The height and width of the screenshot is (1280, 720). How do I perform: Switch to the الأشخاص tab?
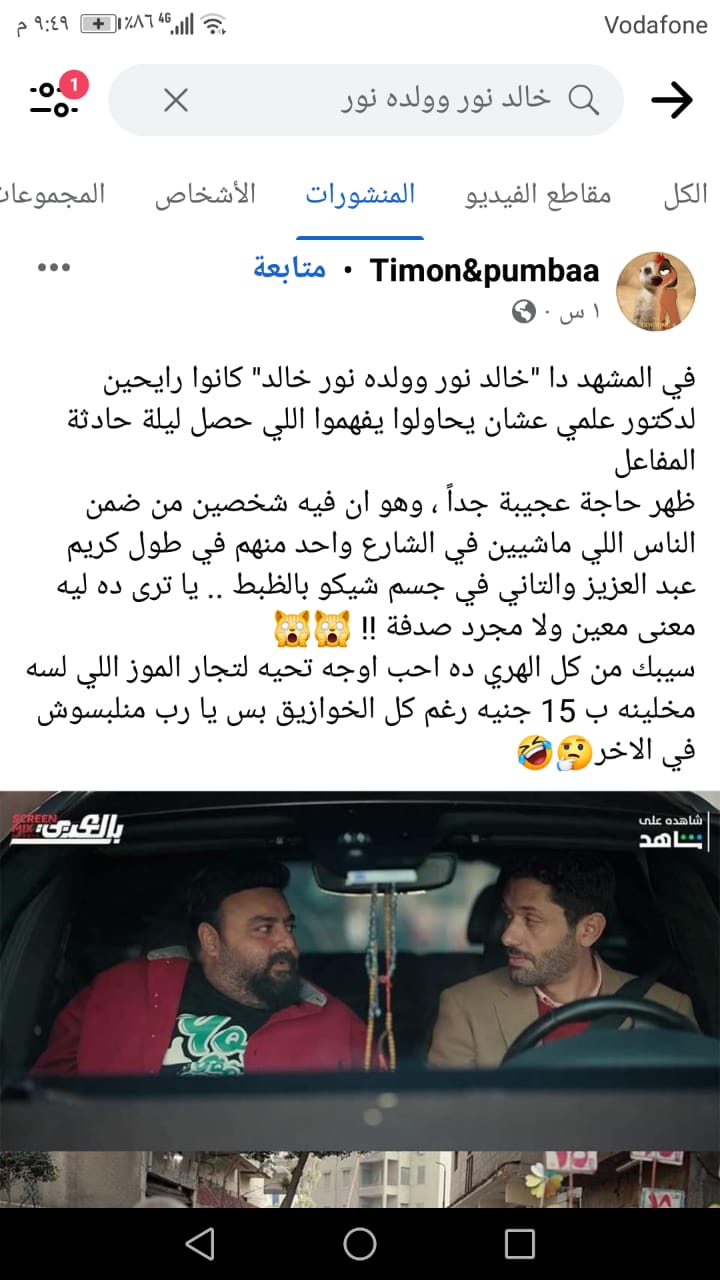(x=205, y=194)
